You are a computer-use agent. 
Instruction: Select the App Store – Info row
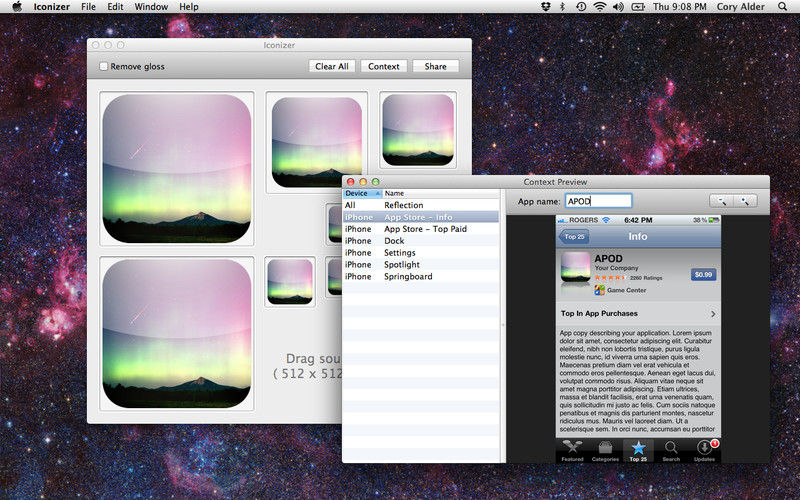coord(421,217)
